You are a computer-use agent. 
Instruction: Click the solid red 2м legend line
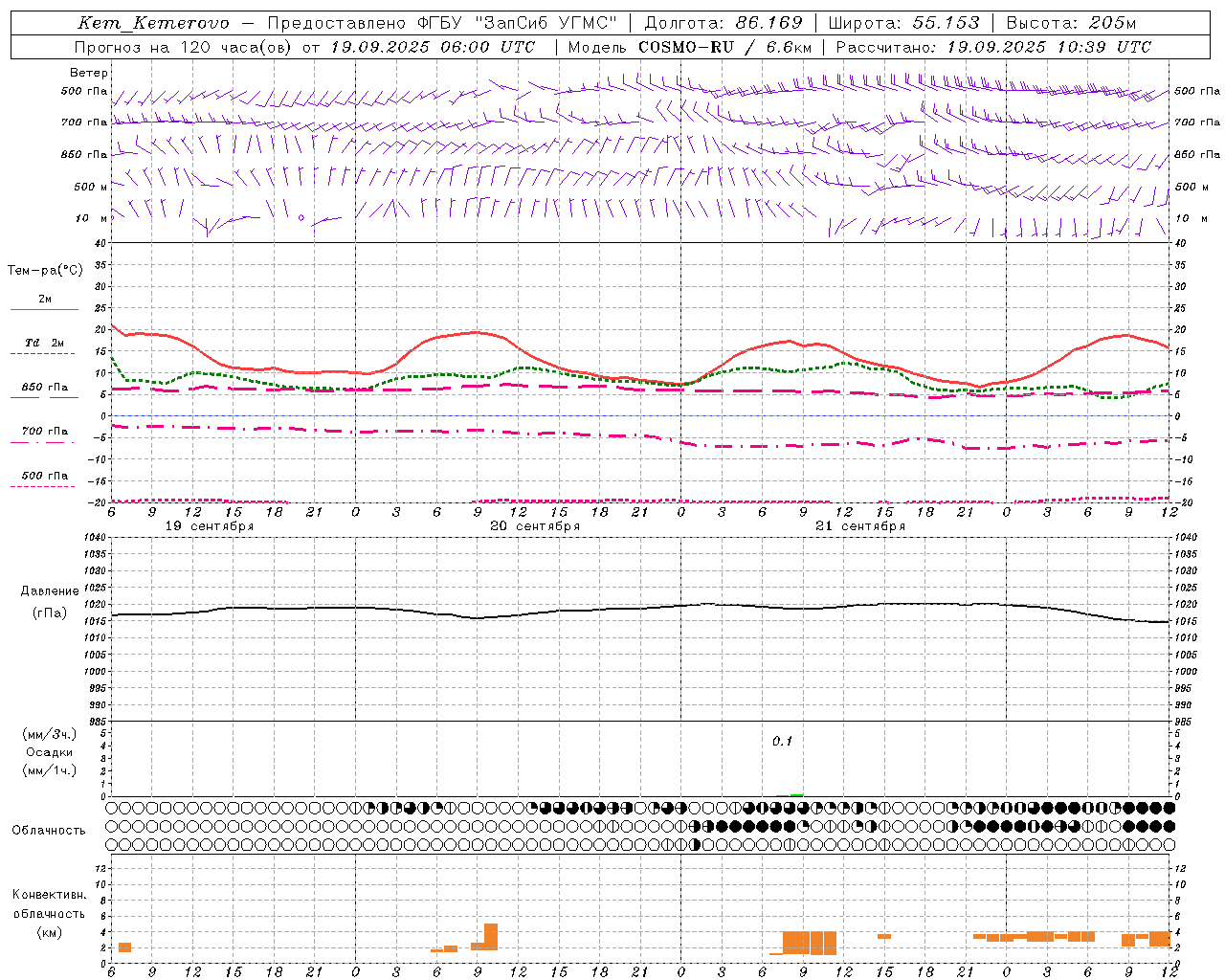click(x=44, y=309)
